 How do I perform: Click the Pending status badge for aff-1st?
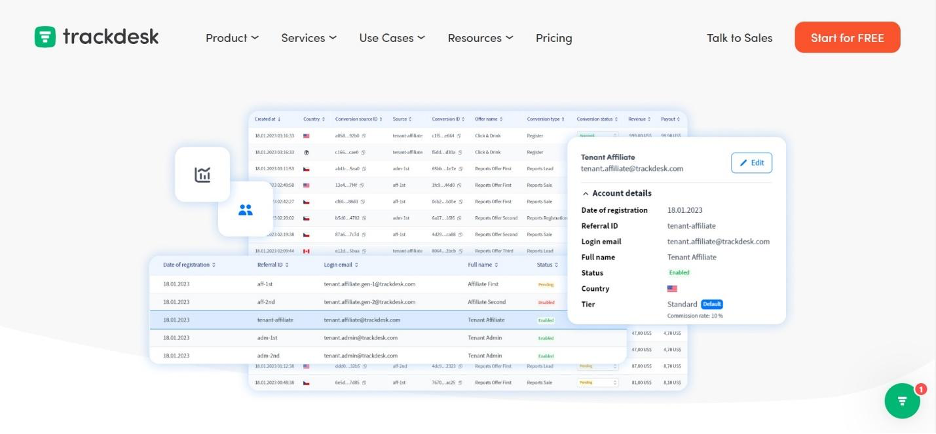546,285
